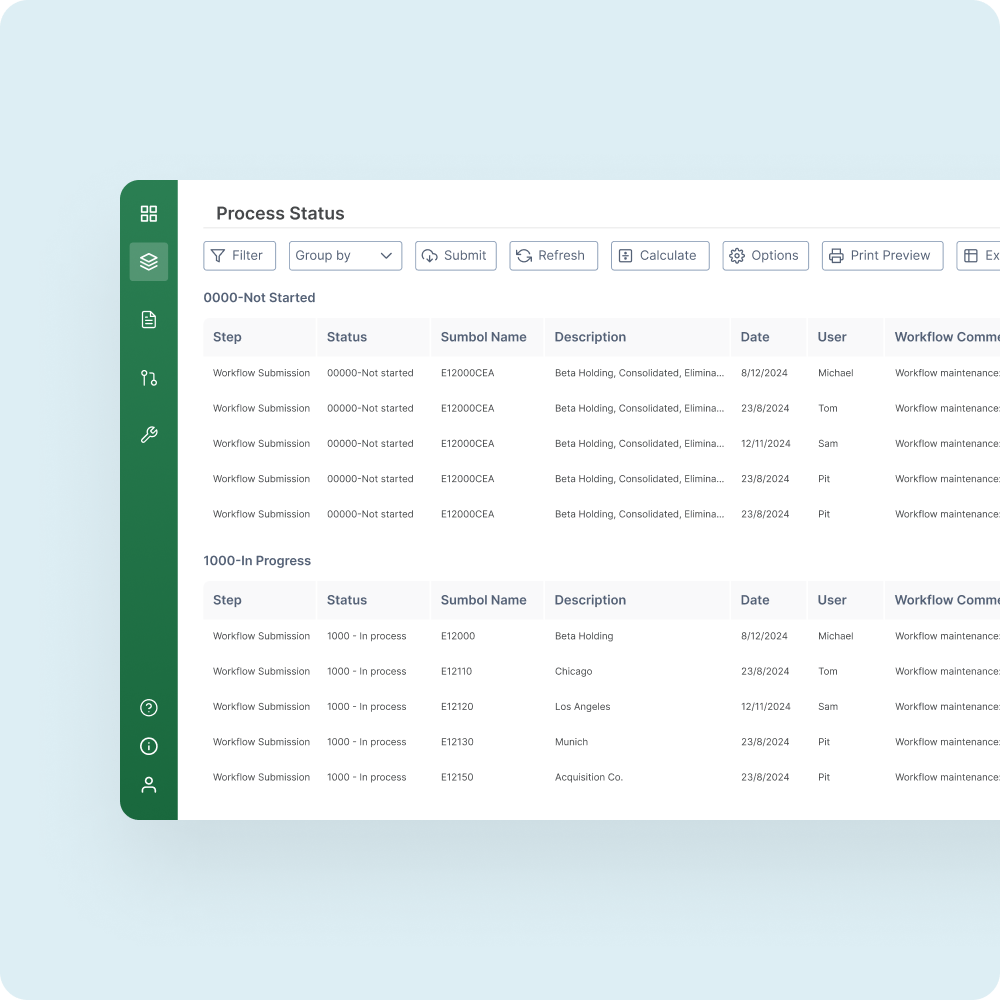1000x1000 pixels.
Task: Open the Group by dropdown
Action: (x=345, y=256)
